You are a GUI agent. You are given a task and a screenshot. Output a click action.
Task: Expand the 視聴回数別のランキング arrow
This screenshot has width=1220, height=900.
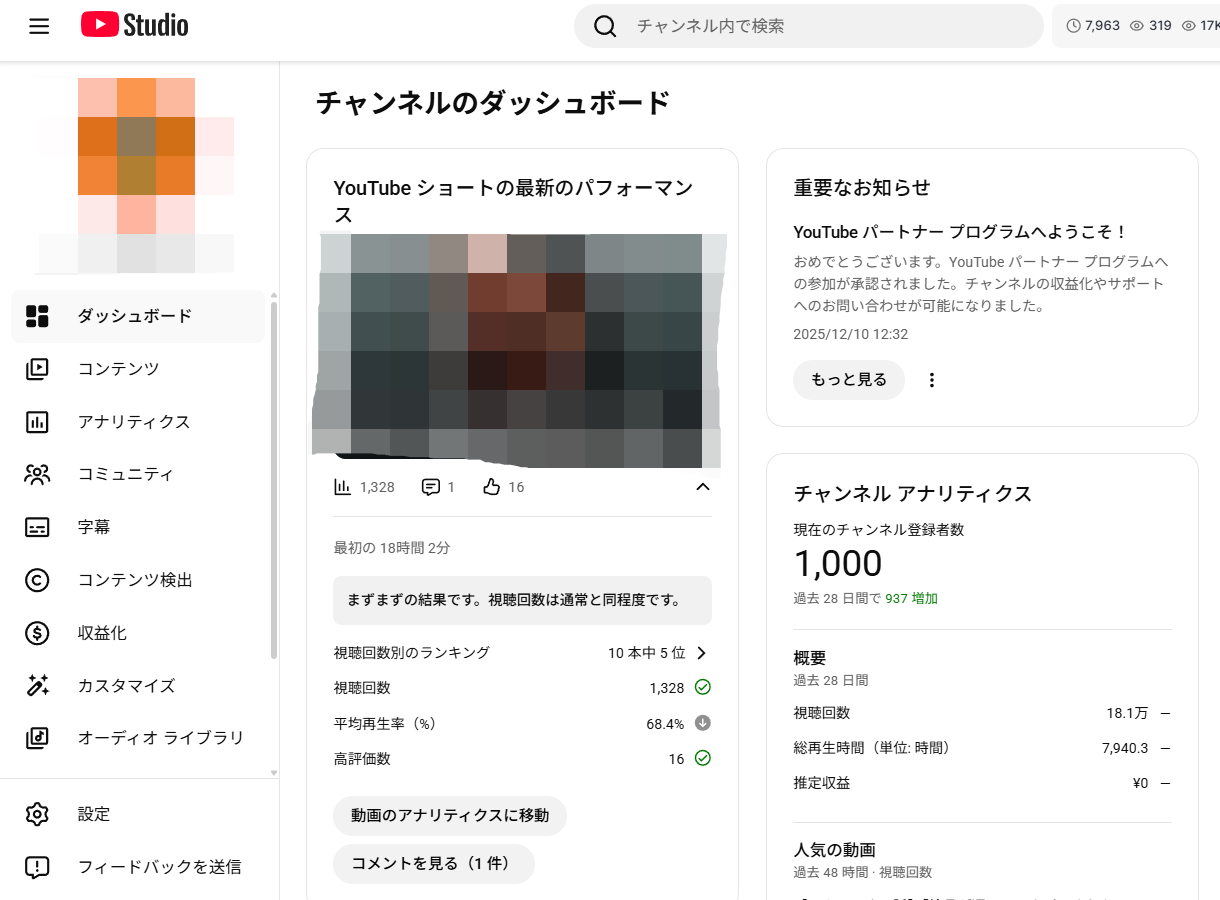point(703,652)
